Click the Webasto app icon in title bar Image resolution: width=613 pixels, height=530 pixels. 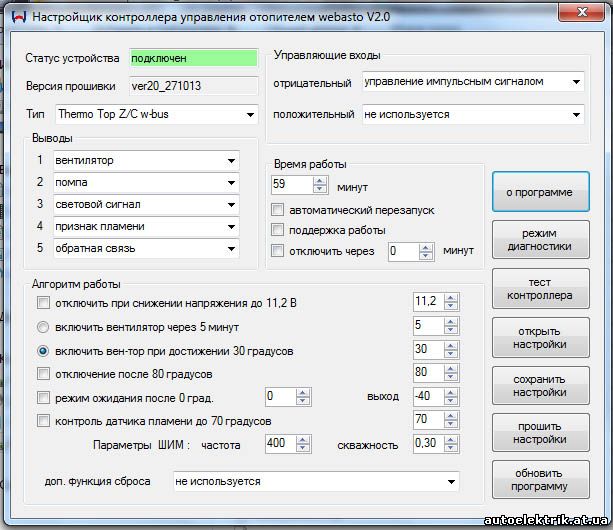(x=19, y=17)
